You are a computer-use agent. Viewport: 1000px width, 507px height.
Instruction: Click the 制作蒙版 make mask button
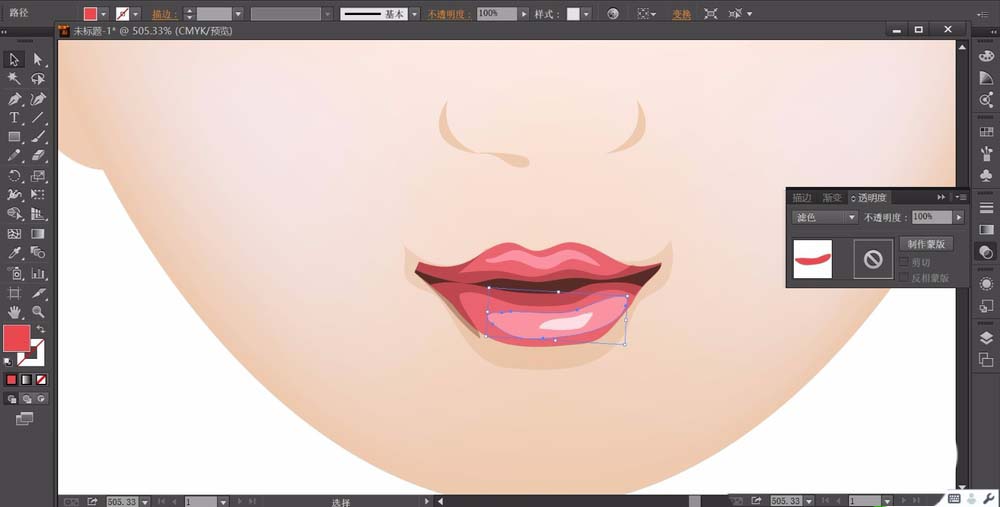pos(926,244)
